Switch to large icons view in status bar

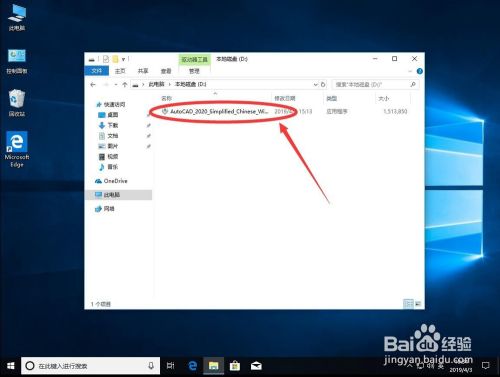418,304
